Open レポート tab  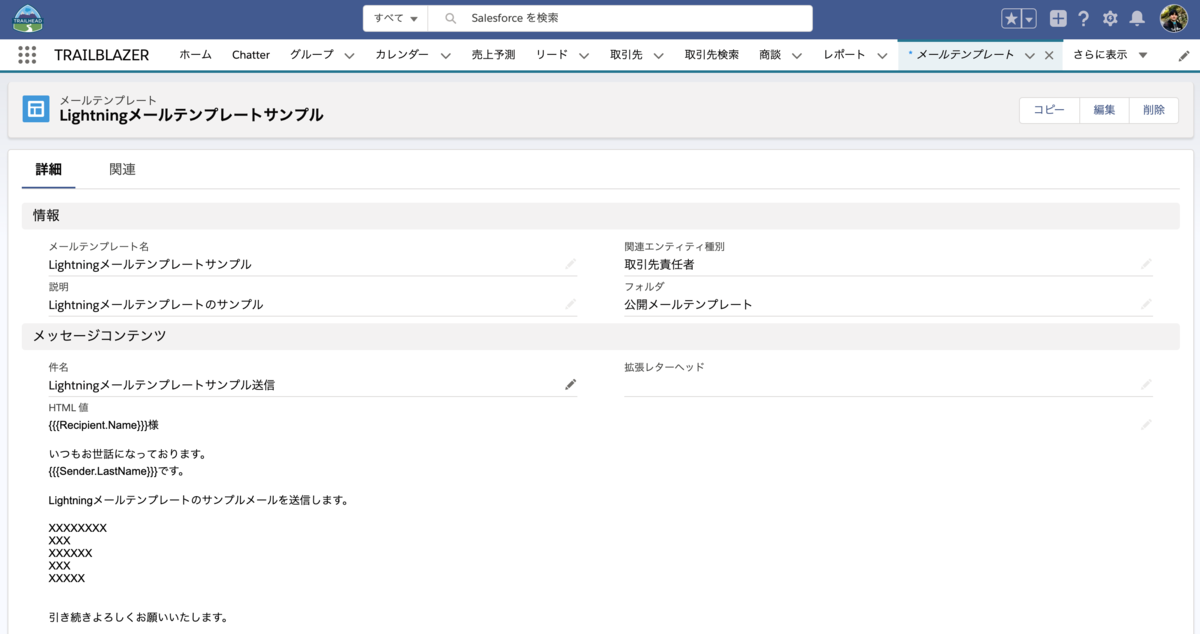(x=845, y=55)
